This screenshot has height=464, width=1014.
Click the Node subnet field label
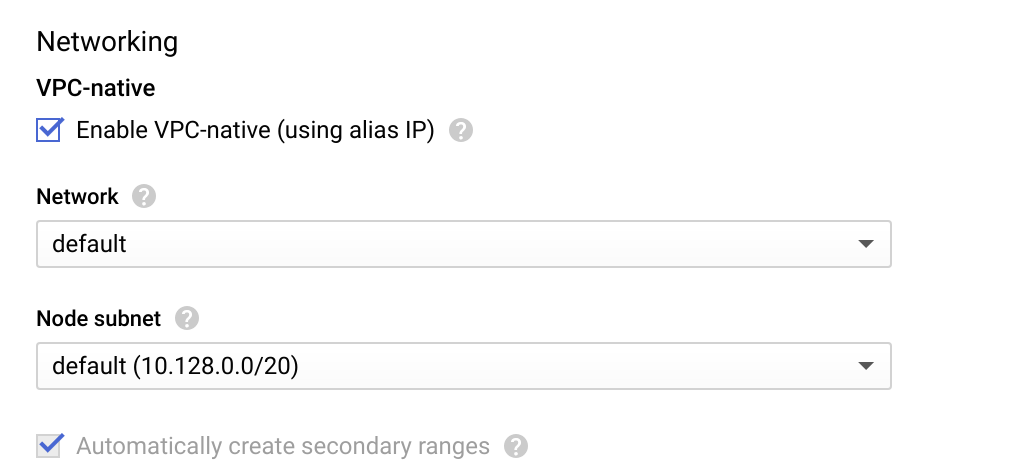click(98, 319)
